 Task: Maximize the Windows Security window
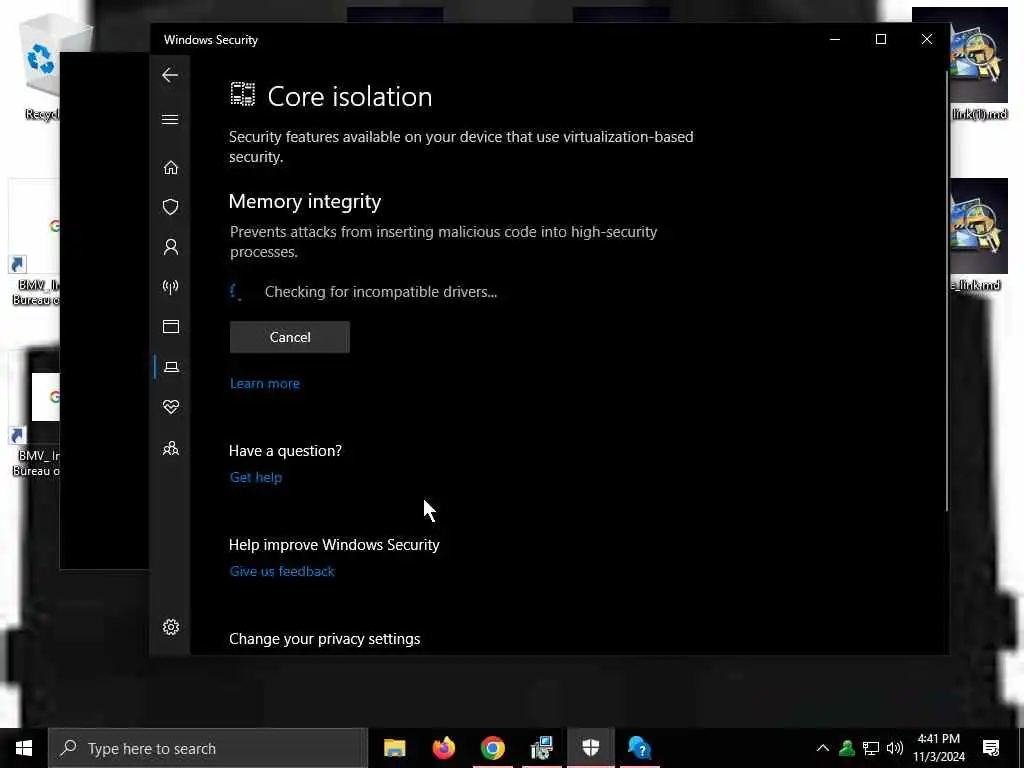pyautogui.click(x=880, y=39)
